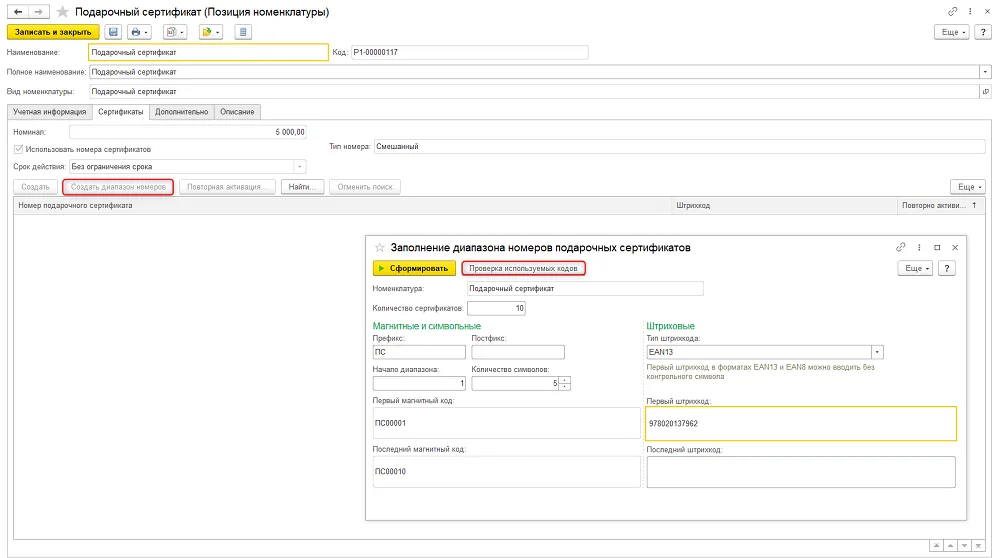The height and width of the screenshot is (558, 1000).
Task: Maximize the number range fill dialog
Action: 937,247
